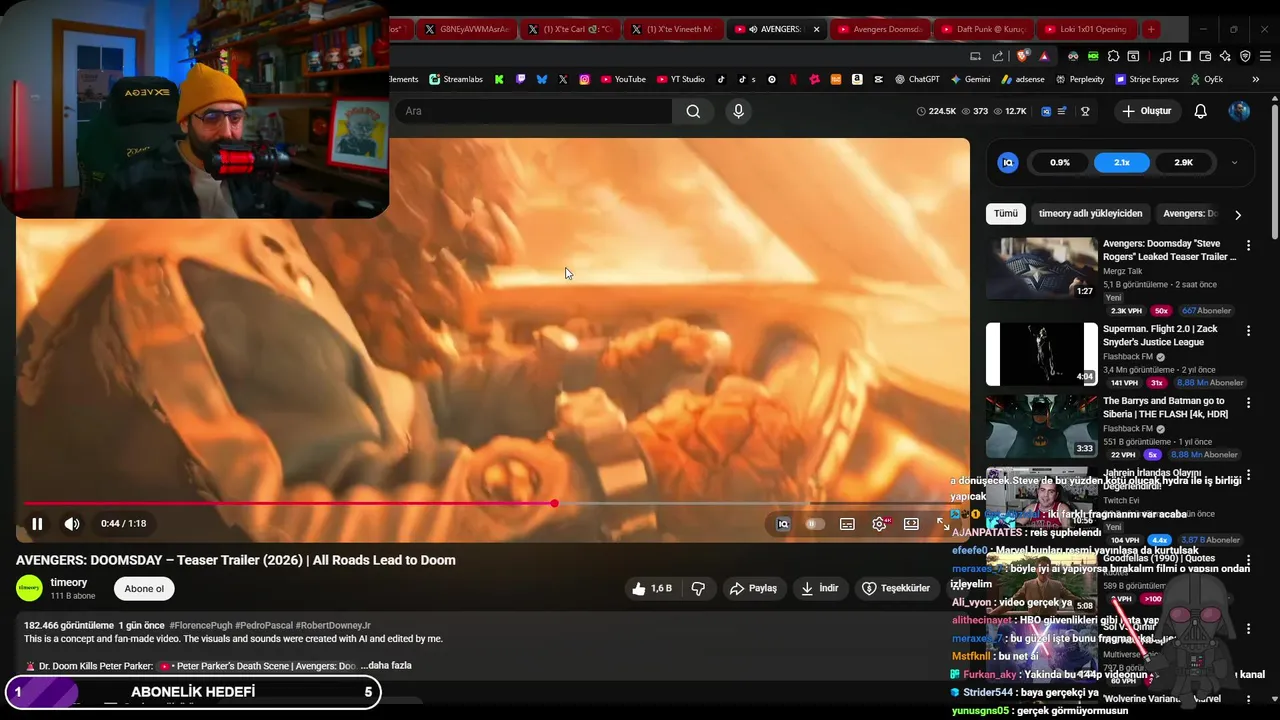Image resolution: width=1280 pixels, height=720 pixels.
Task: Open the Stripe Express bookmark
Action: pyautogui.click(x=1146, y=79)
